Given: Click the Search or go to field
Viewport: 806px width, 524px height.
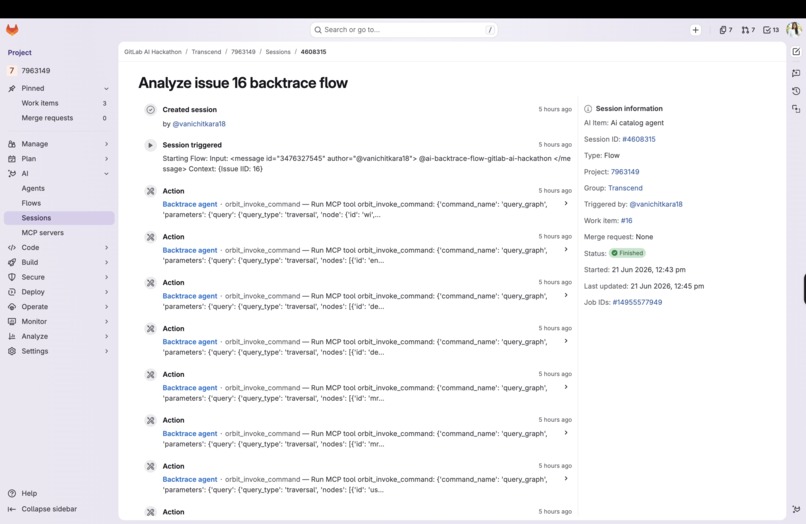Looking at the screenshot, I should (404, 30).
